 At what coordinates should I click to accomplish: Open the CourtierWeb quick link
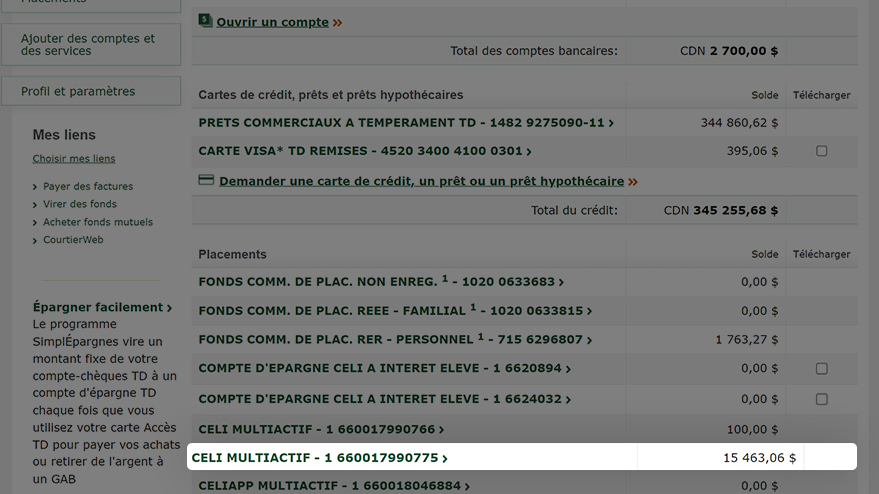(73, 239)
